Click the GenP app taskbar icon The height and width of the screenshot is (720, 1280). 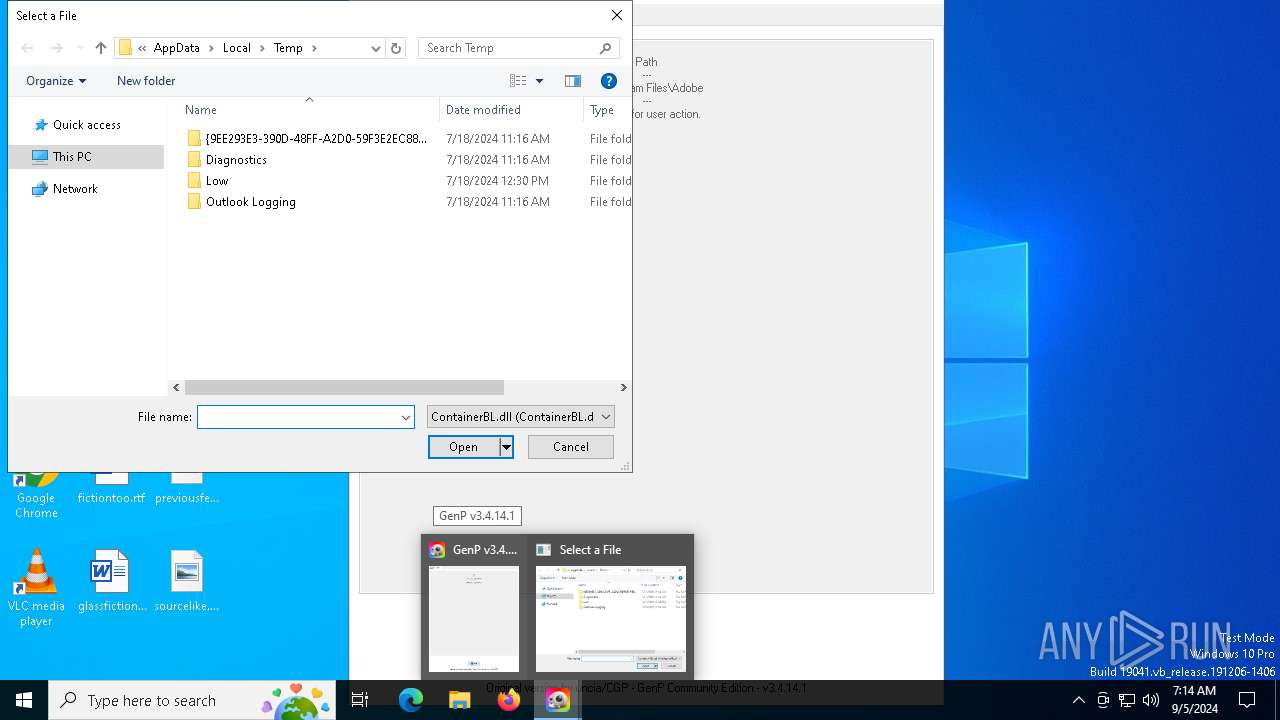click(x=557, y=700)
